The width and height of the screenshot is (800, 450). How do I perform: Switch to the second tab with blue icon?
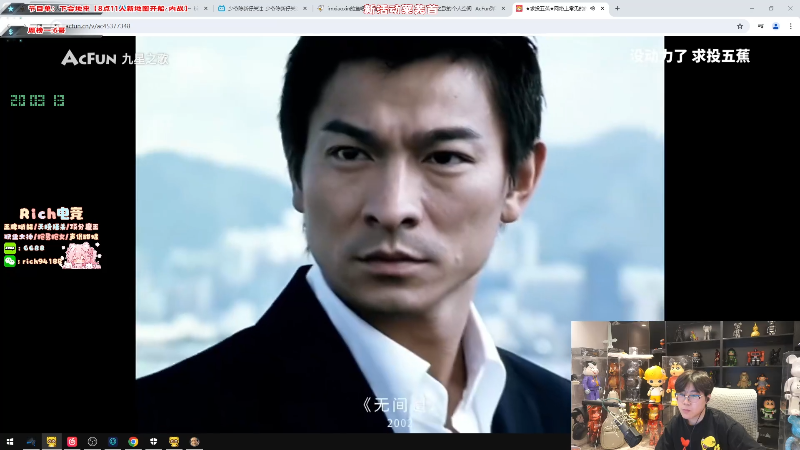tap(261, 9)
